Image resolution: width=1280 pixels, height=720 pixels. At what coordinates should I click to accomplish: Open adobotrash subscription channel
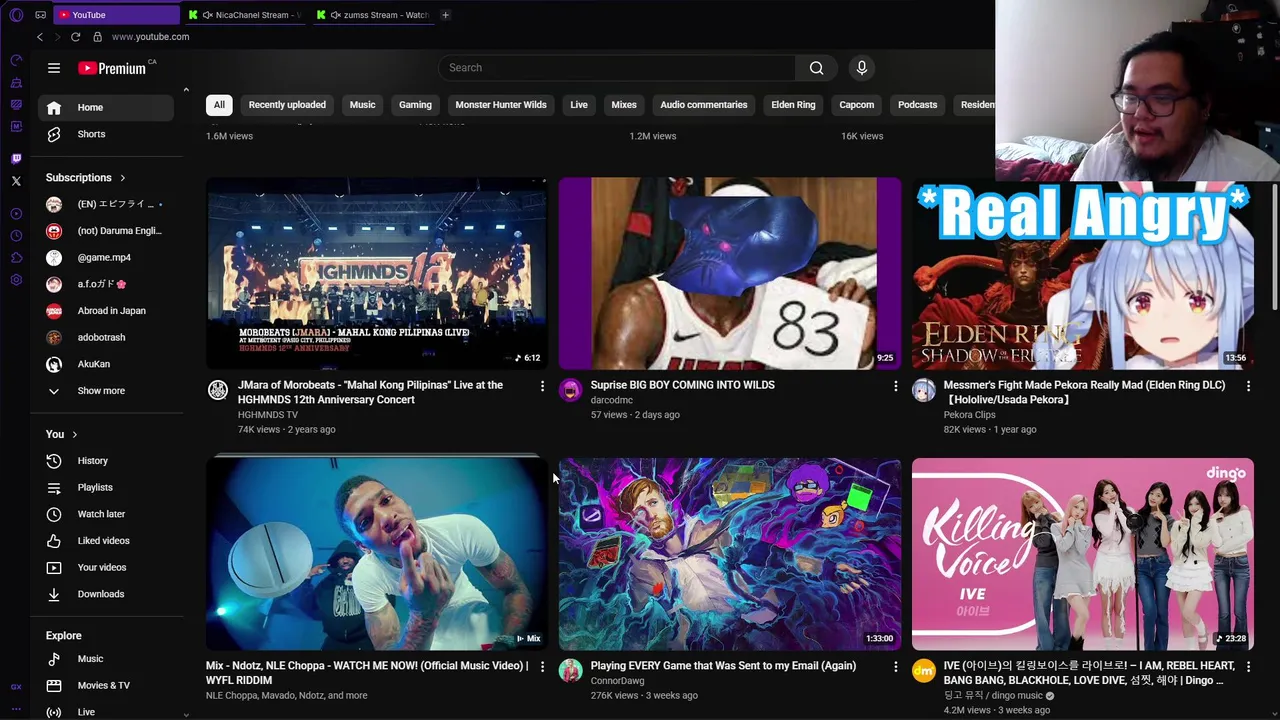(x=104, y=338)
